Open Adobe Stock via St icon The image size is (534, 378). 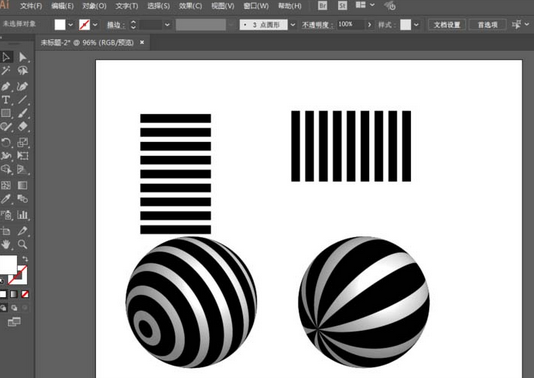[x=342, y=5]
